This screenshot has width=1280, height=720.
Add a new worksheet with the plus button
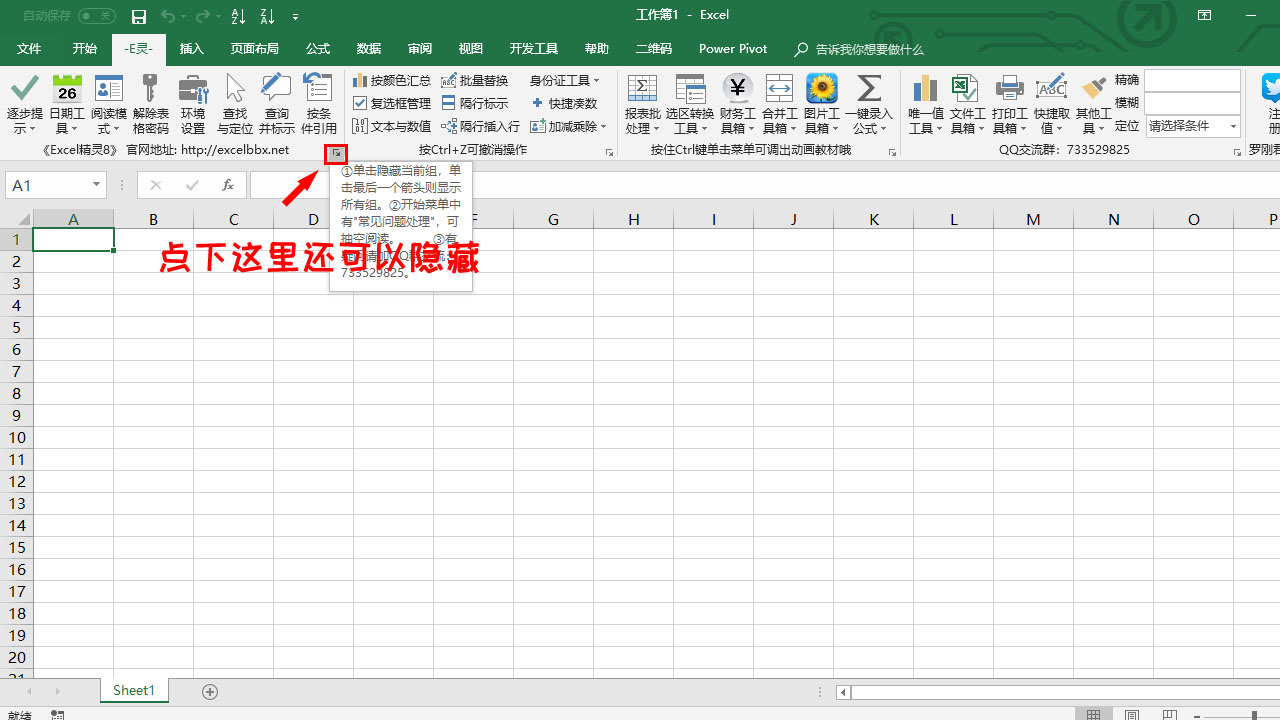[x=210, y=690]
